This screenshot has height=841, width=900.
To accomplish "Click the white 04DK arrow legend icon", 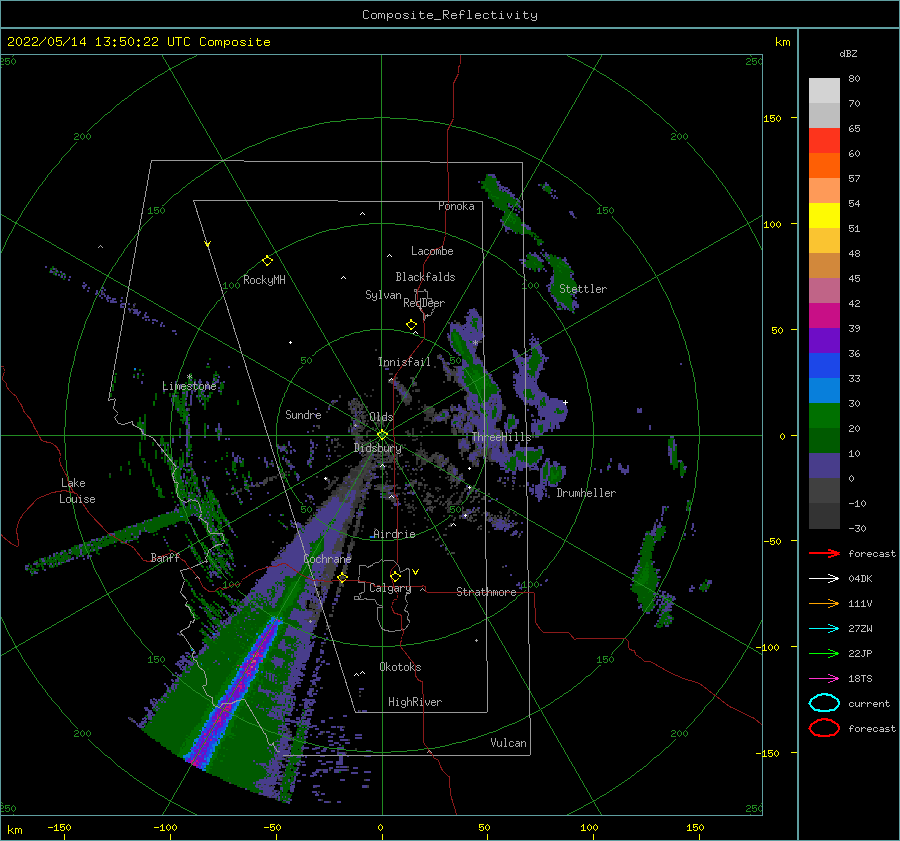I will 824,578.
